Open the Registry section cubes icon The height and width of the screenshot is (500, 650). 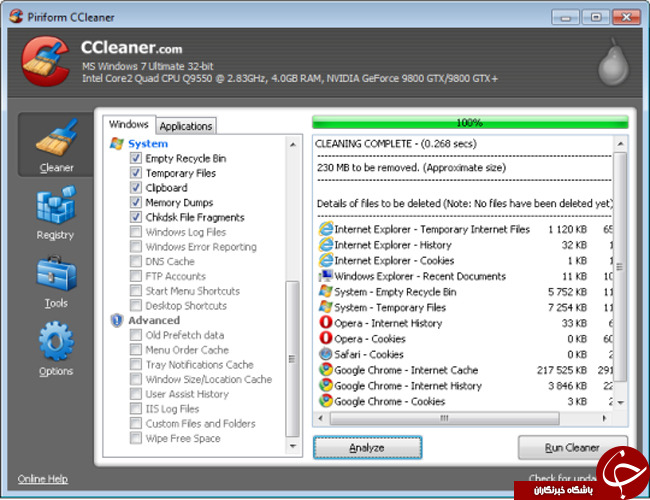tap(56, 205)
